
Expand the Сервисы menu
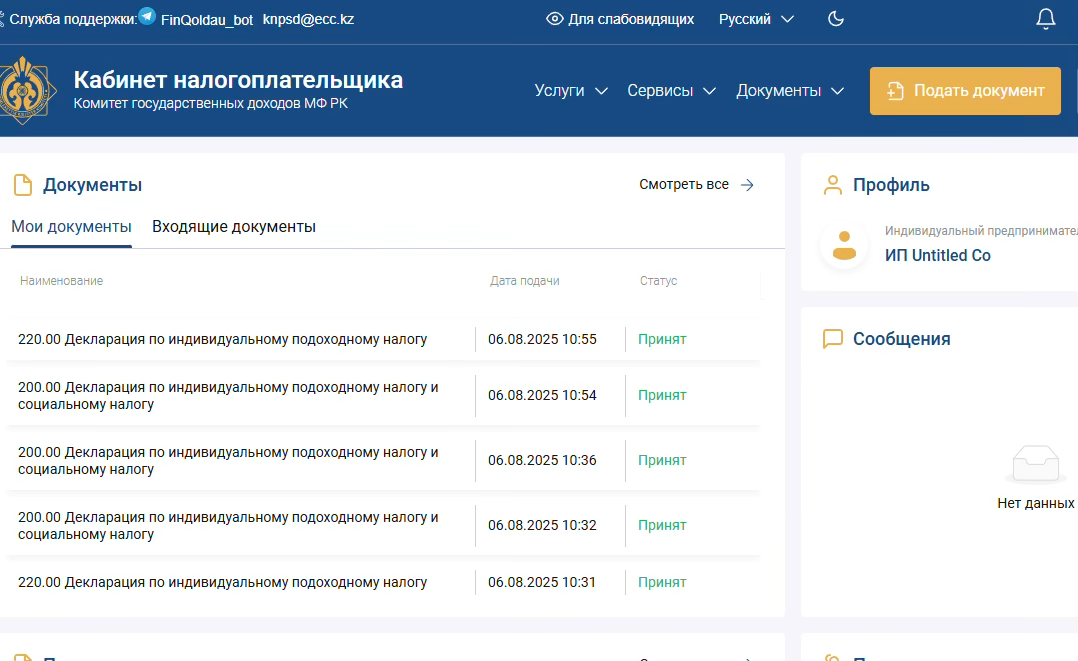(x=671, y=90)
